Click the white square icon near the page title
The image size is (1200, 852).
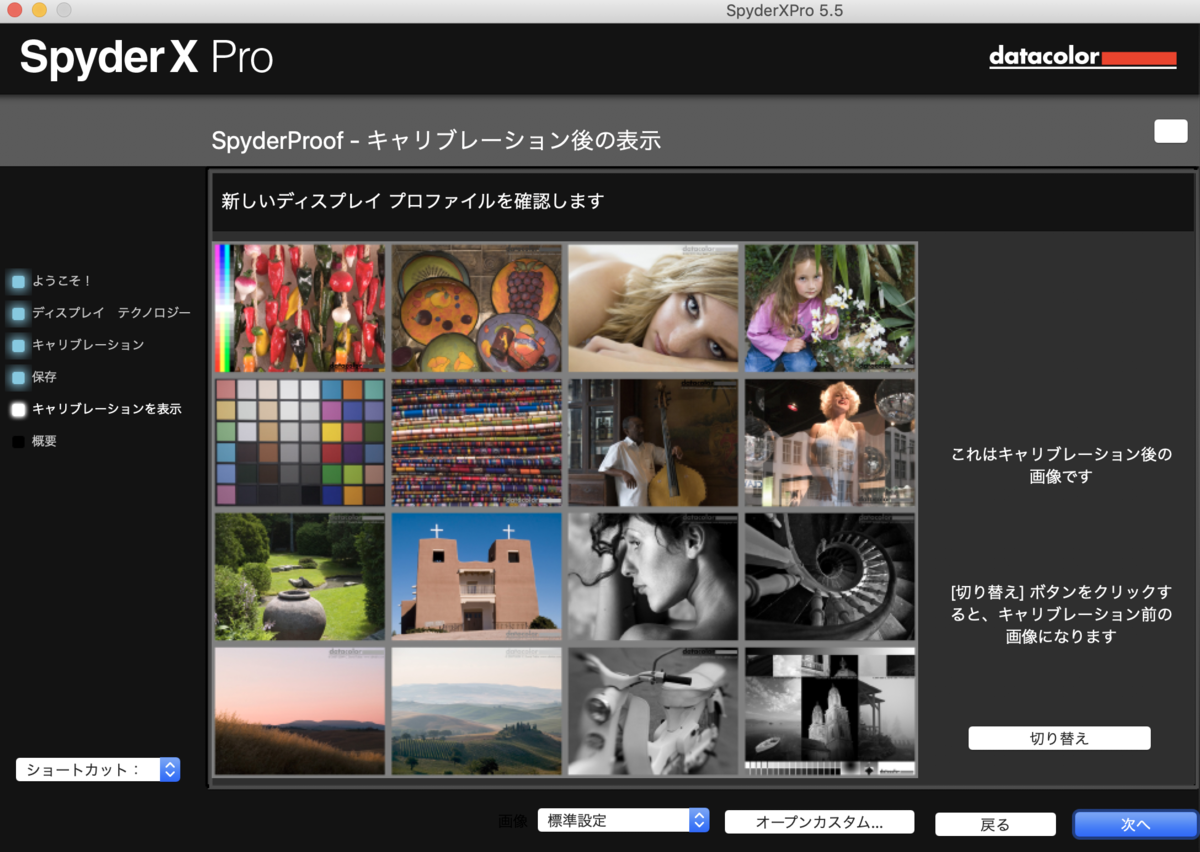pos(1169,131)
